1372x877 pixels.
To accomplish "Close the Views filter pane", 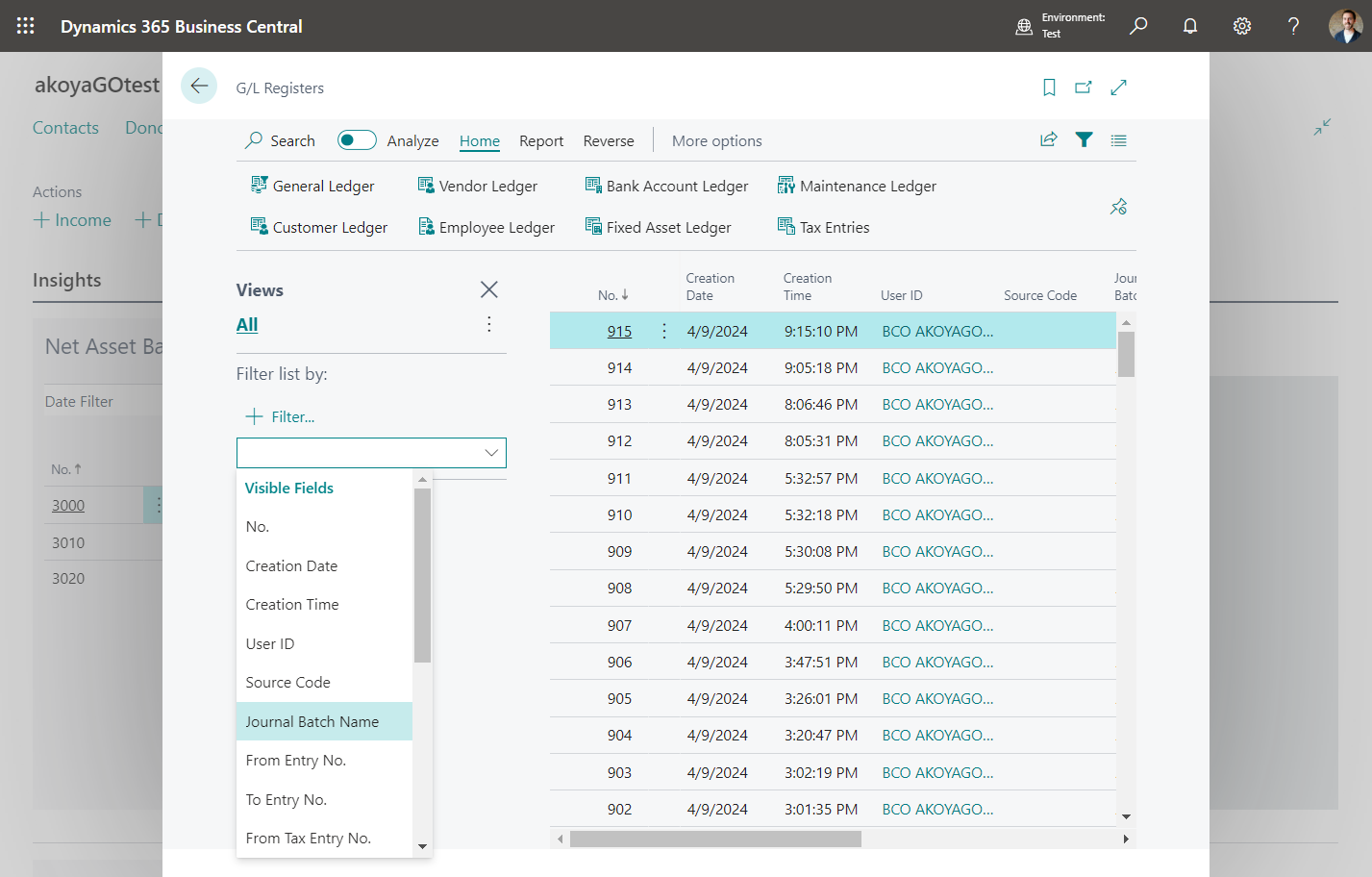I will click(x=488, y=289).
